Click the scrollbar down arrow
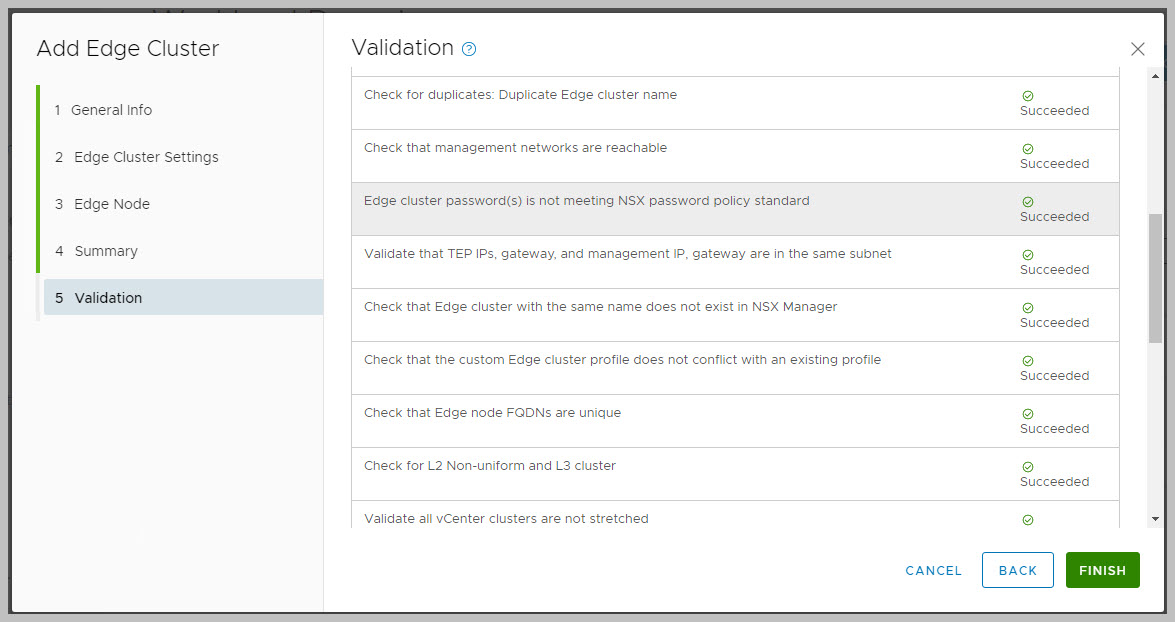The height and width of the screenshot is (622, 1175). (x=1156, y=519)
